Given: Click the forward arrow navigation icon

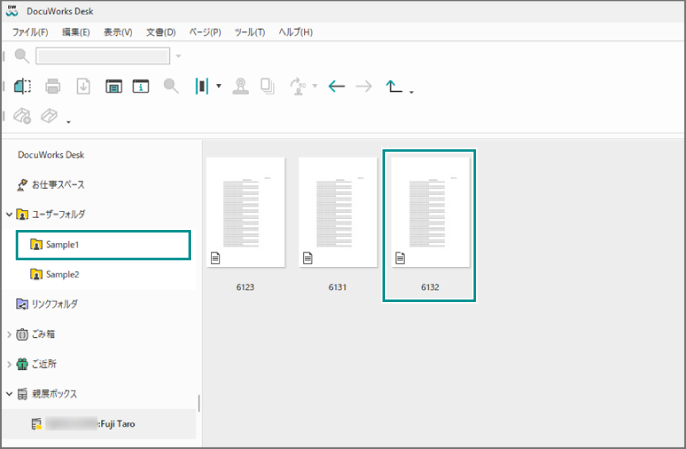Looking at the screenshot, I should [x=364, y=87].
